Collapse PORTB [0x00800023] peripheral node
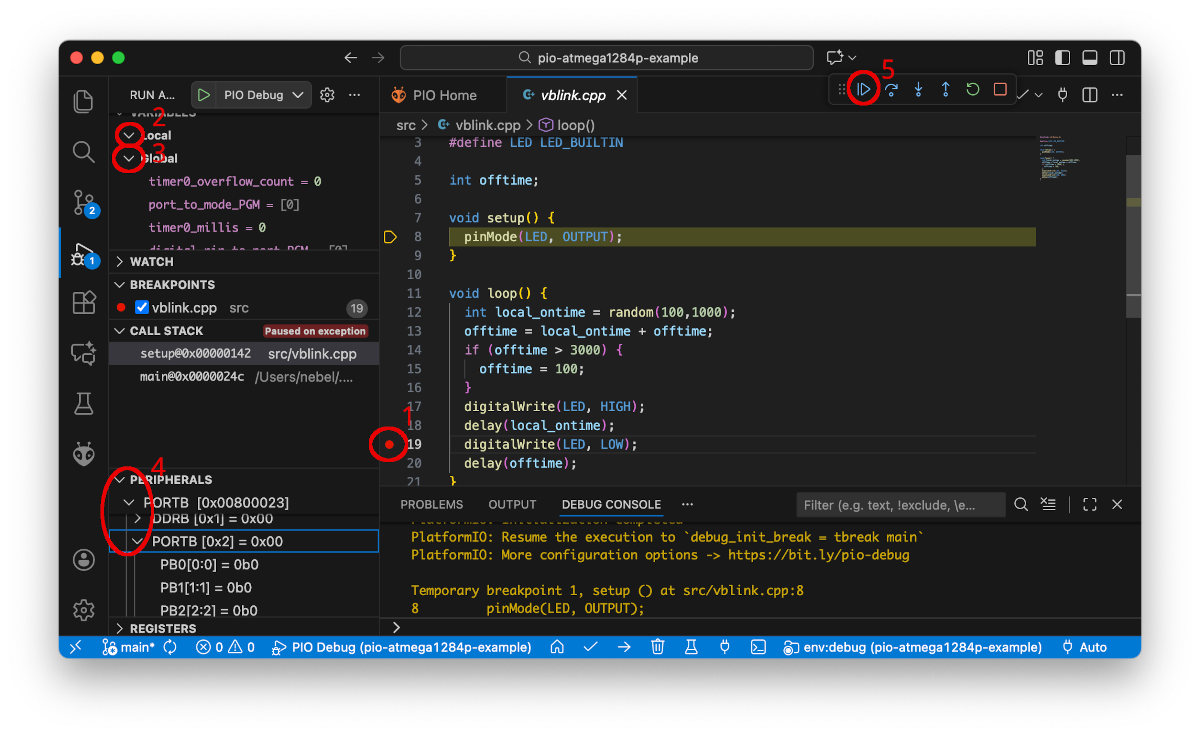 [128, 502]
